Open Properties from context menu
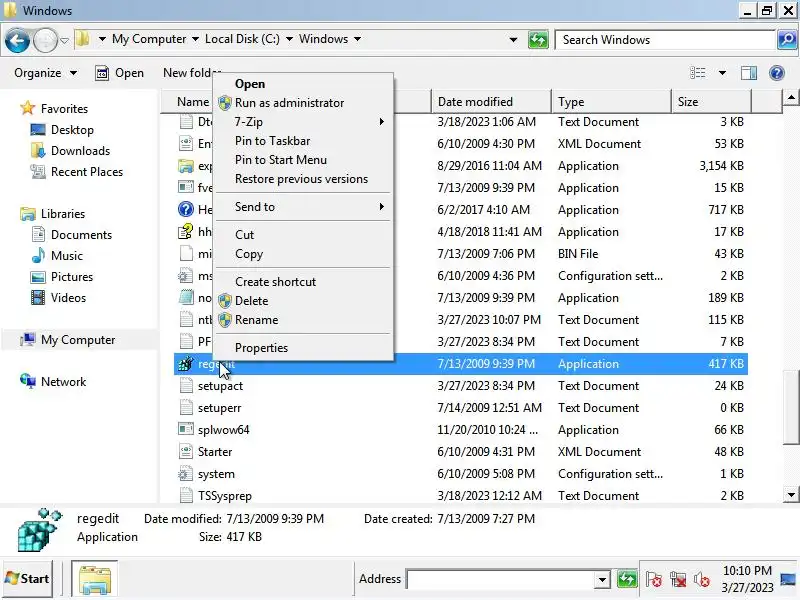 [303, 348]
